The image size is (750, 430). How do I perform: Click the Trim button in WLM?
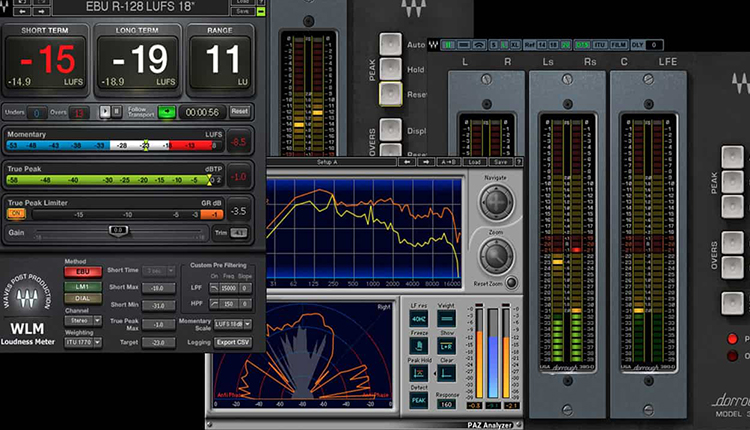239,233
